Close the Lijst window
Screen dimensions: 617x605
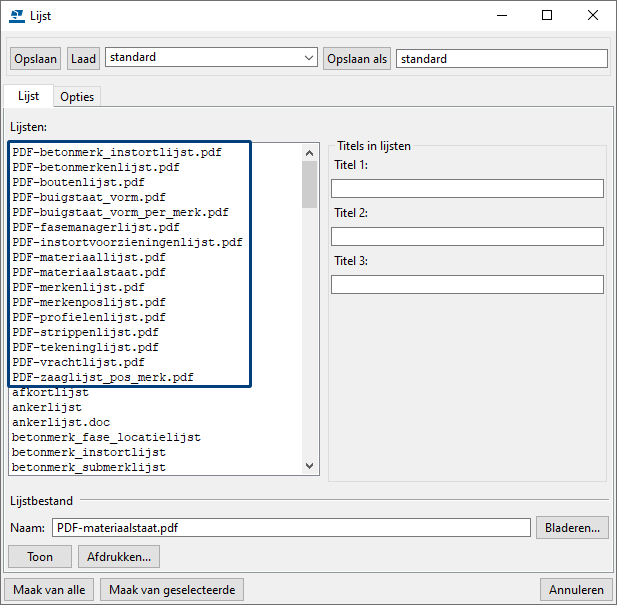[x=593, y=16]
